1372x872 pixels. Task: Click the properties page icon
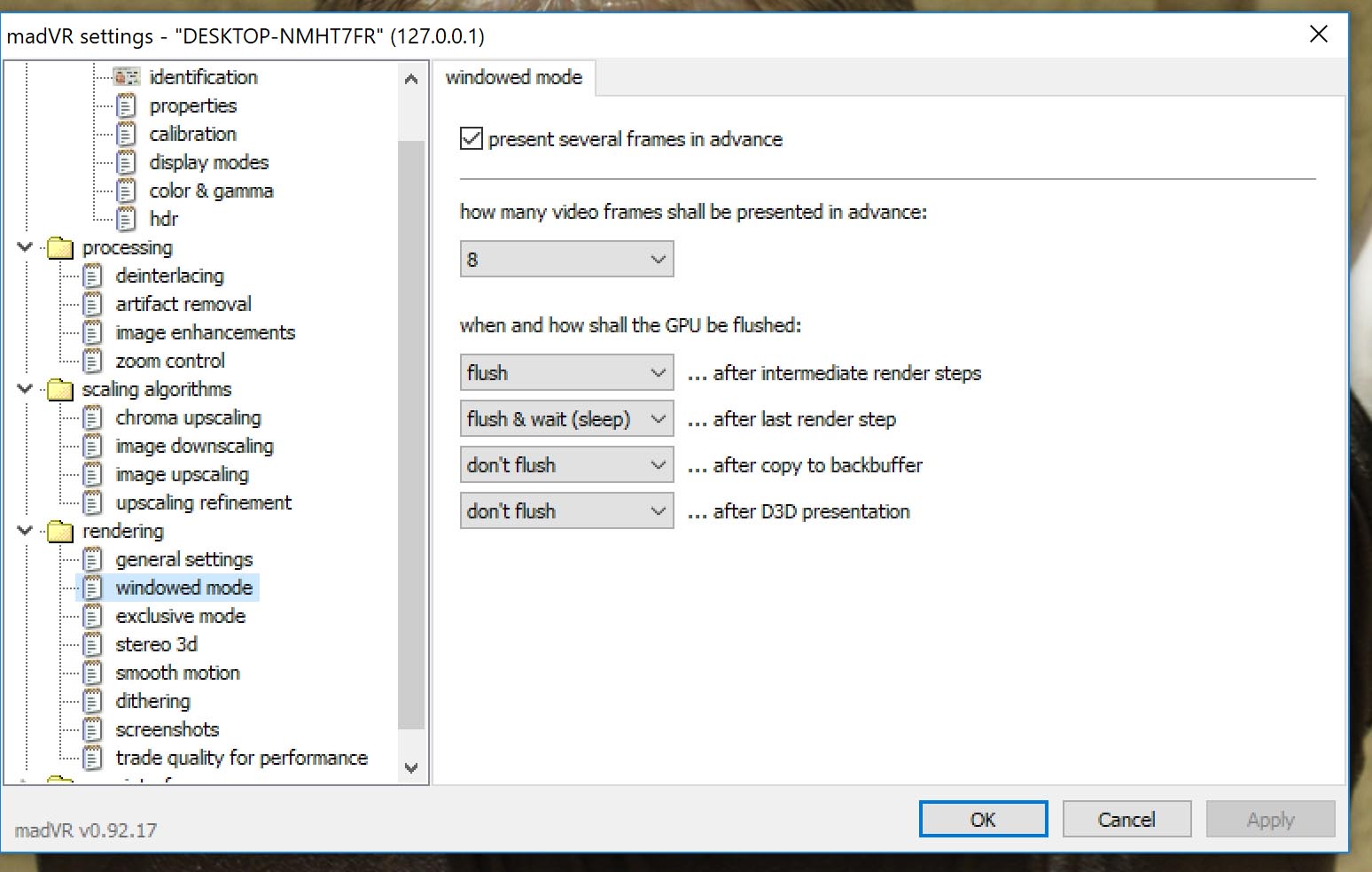pos(127,105)
